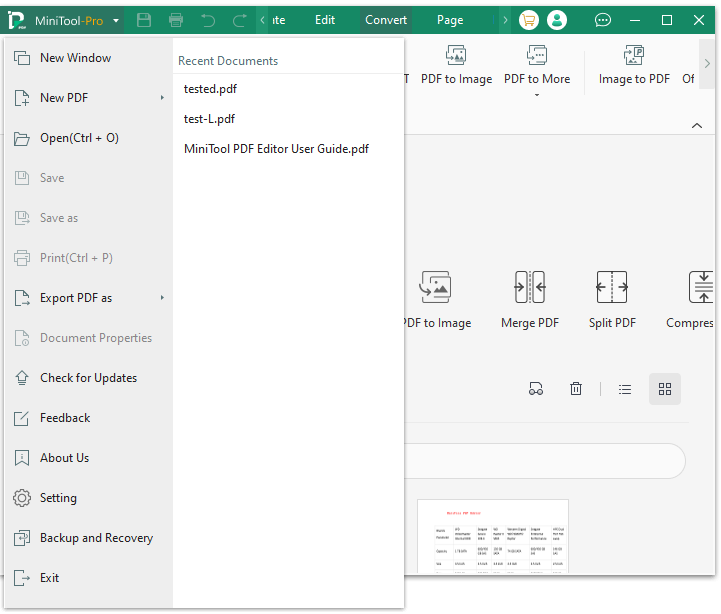Click the Print(Ctrl + P) menu item
The width and height of the screenshot is (721, 614).
[88, 258]
